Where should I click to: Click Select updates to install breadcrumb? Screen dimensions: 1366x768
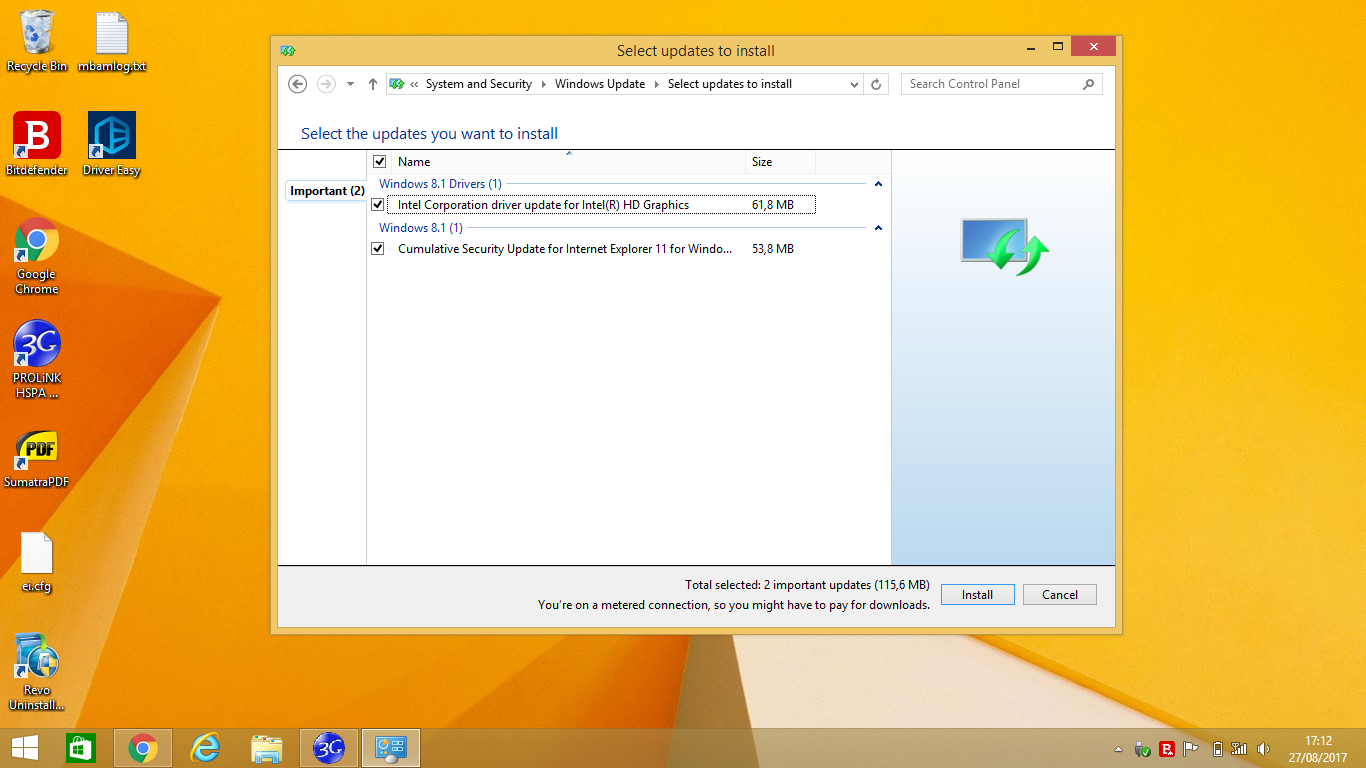tap(730, 84)
